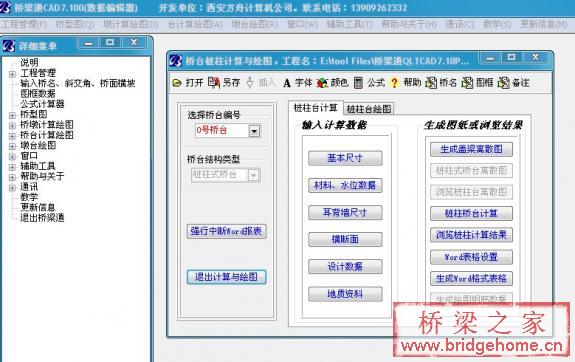Click the 另存 save-as toolbar icon

pyautogui.click(x=214, y=83)
